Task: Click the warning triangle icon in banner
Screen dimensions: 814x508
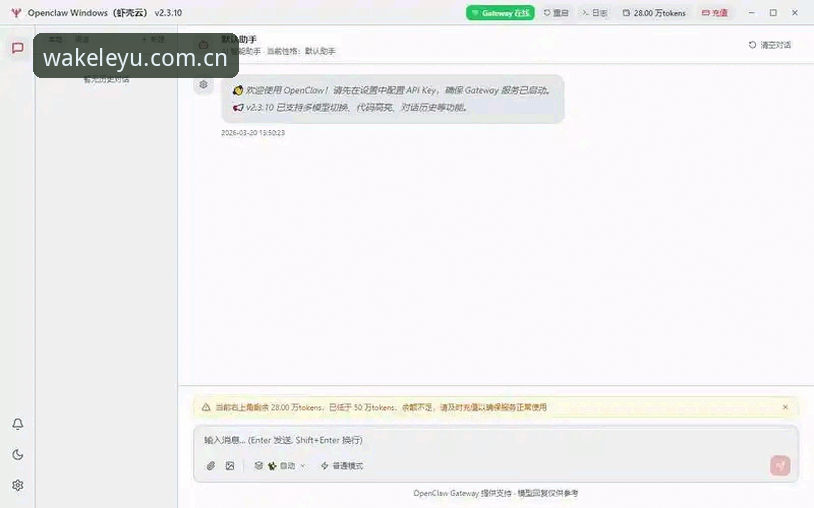Action: click(x=206, y=407)
